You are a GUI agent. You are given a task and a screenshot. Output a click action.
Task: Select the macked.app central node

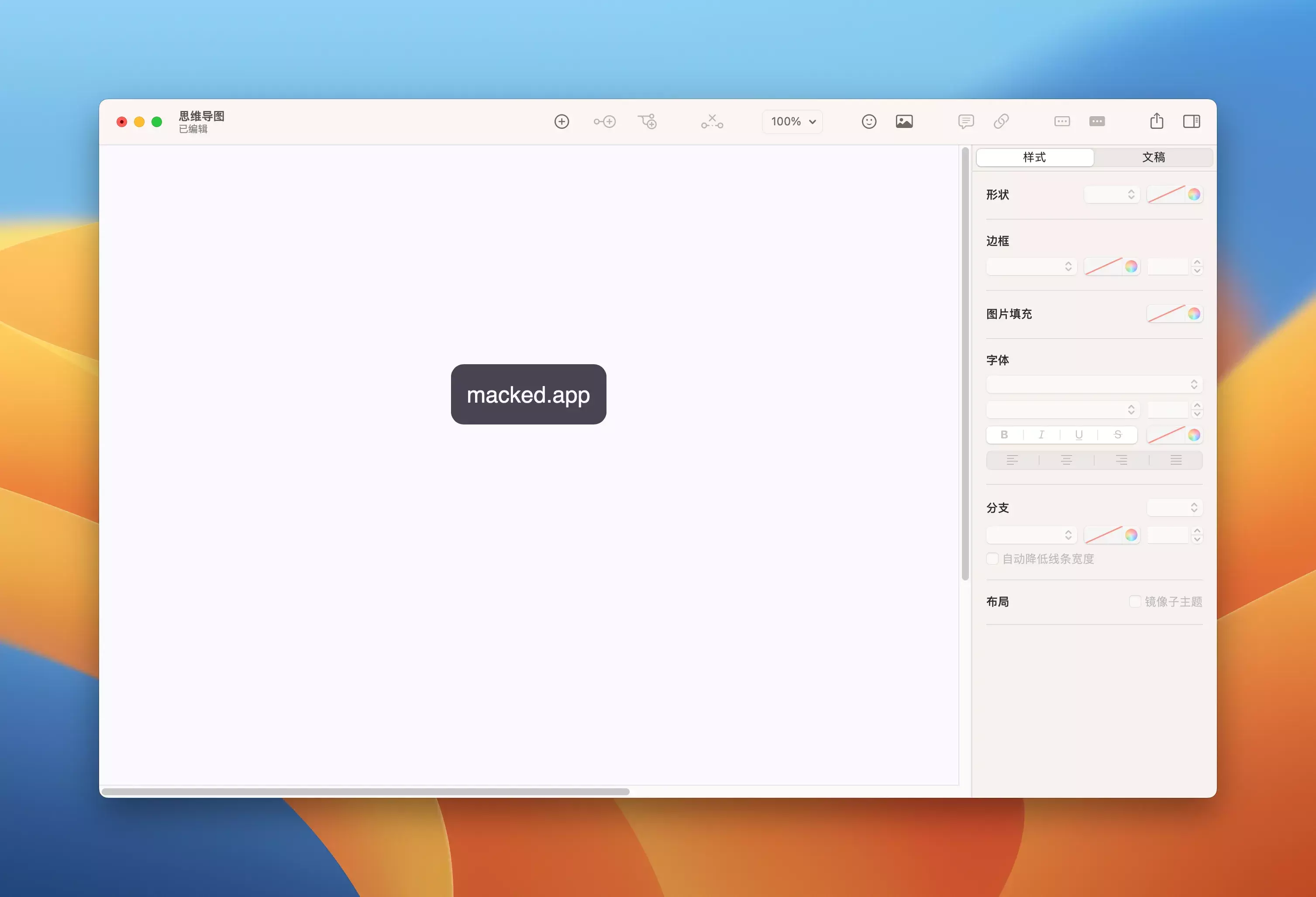click(x=528, y=395)
